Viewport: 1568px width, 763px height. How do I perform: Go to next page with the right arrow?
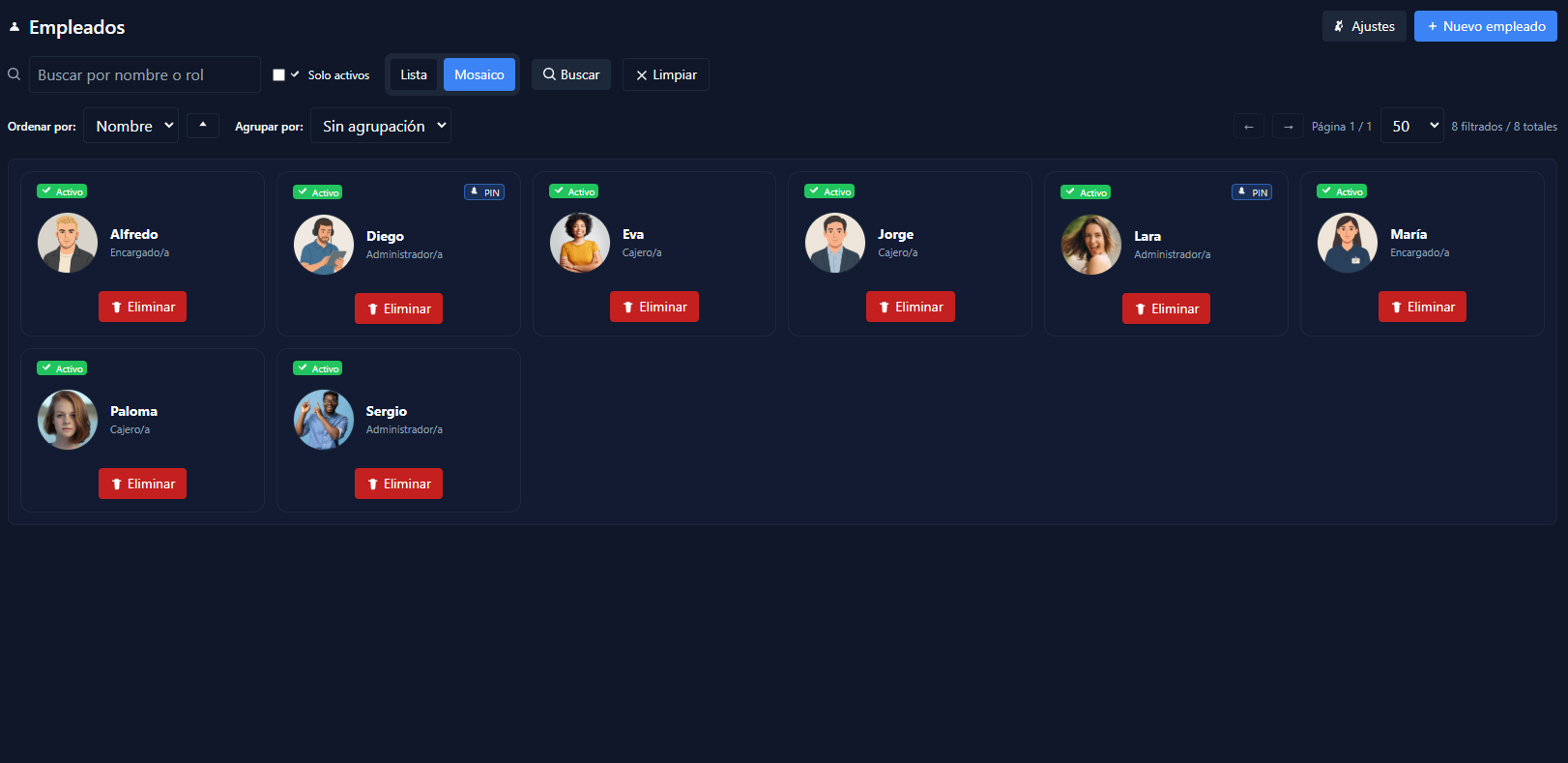click(1288, 127)
